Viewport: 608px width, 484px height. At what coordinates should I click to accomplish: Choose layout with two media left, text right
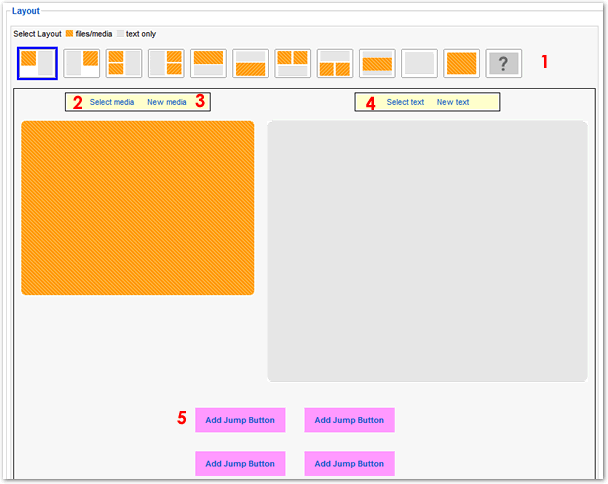coord(124,63)
